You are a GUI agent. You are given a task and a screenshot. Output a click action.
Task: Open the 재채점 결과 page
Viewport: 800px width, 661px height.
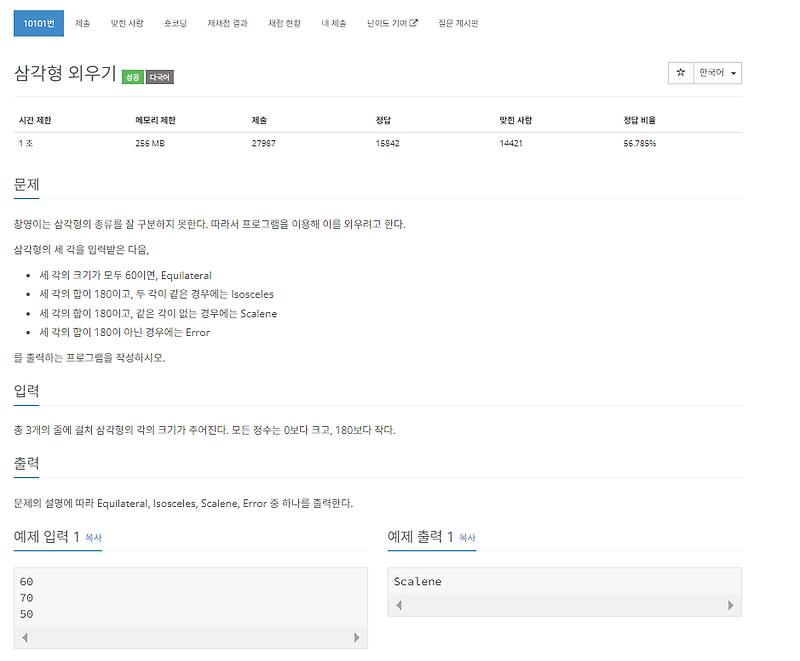(229, 22)
